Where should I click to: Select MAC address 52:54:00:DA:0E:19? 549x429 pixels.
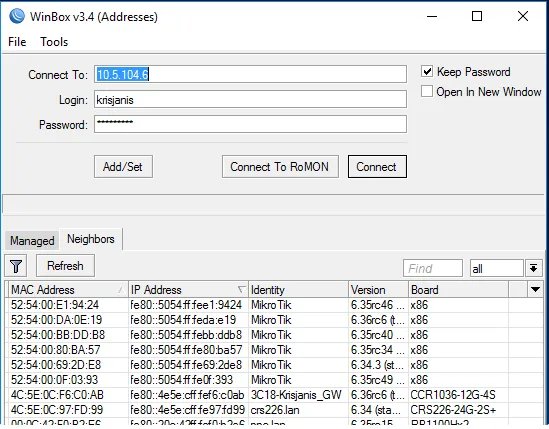(56, 320)
